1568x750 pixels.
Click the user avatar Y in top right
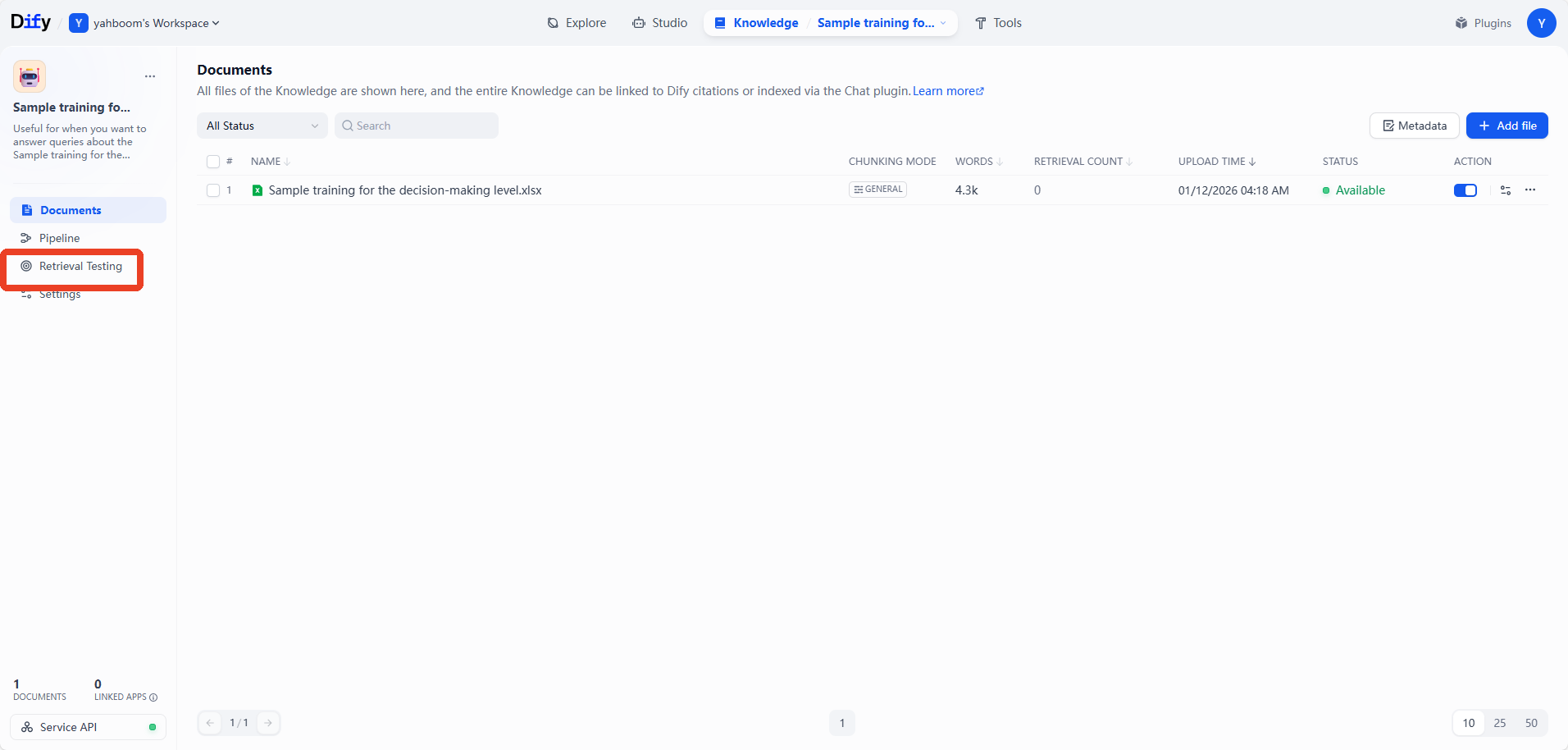(1542, 23)
